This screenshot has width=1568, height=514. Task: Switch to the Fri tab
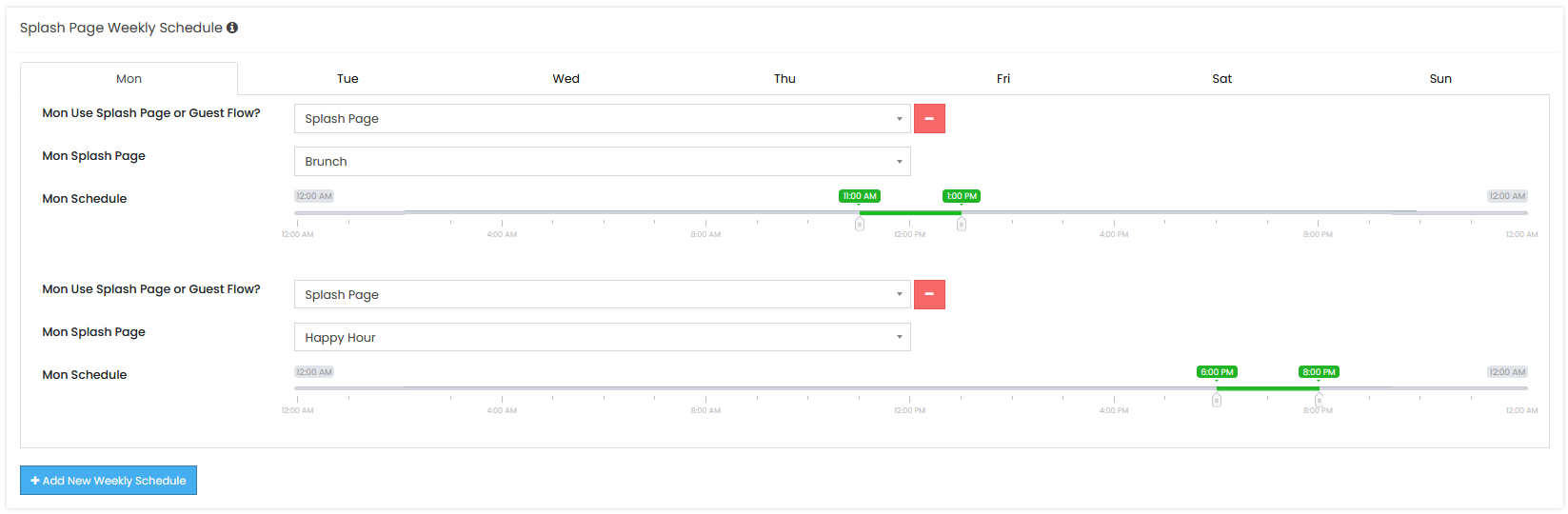(1003, 79)
